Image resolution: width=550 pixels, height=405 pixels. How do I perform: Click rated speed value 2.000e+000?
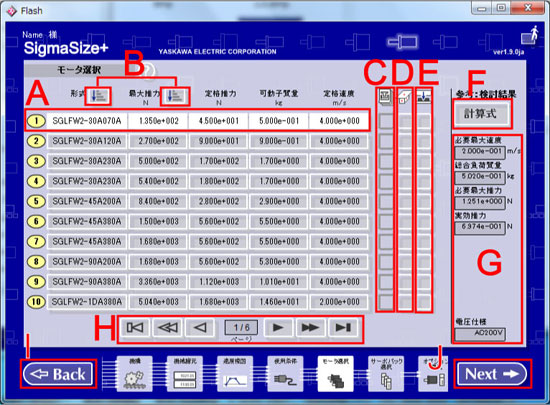pyautogui.click(x=339, y=302)
